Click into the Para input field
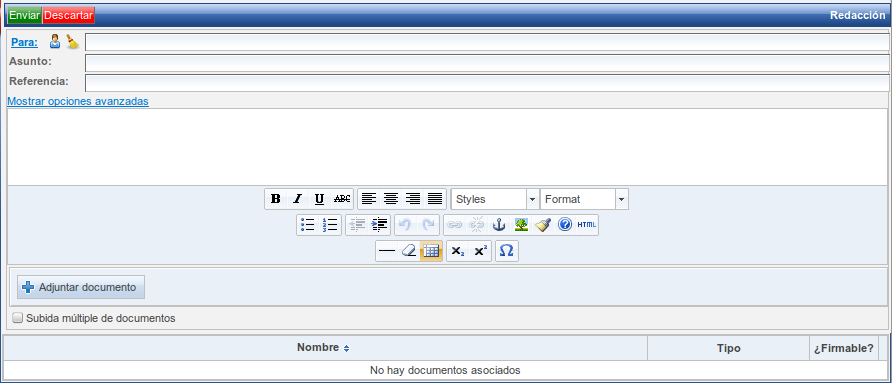 [487, 43]
